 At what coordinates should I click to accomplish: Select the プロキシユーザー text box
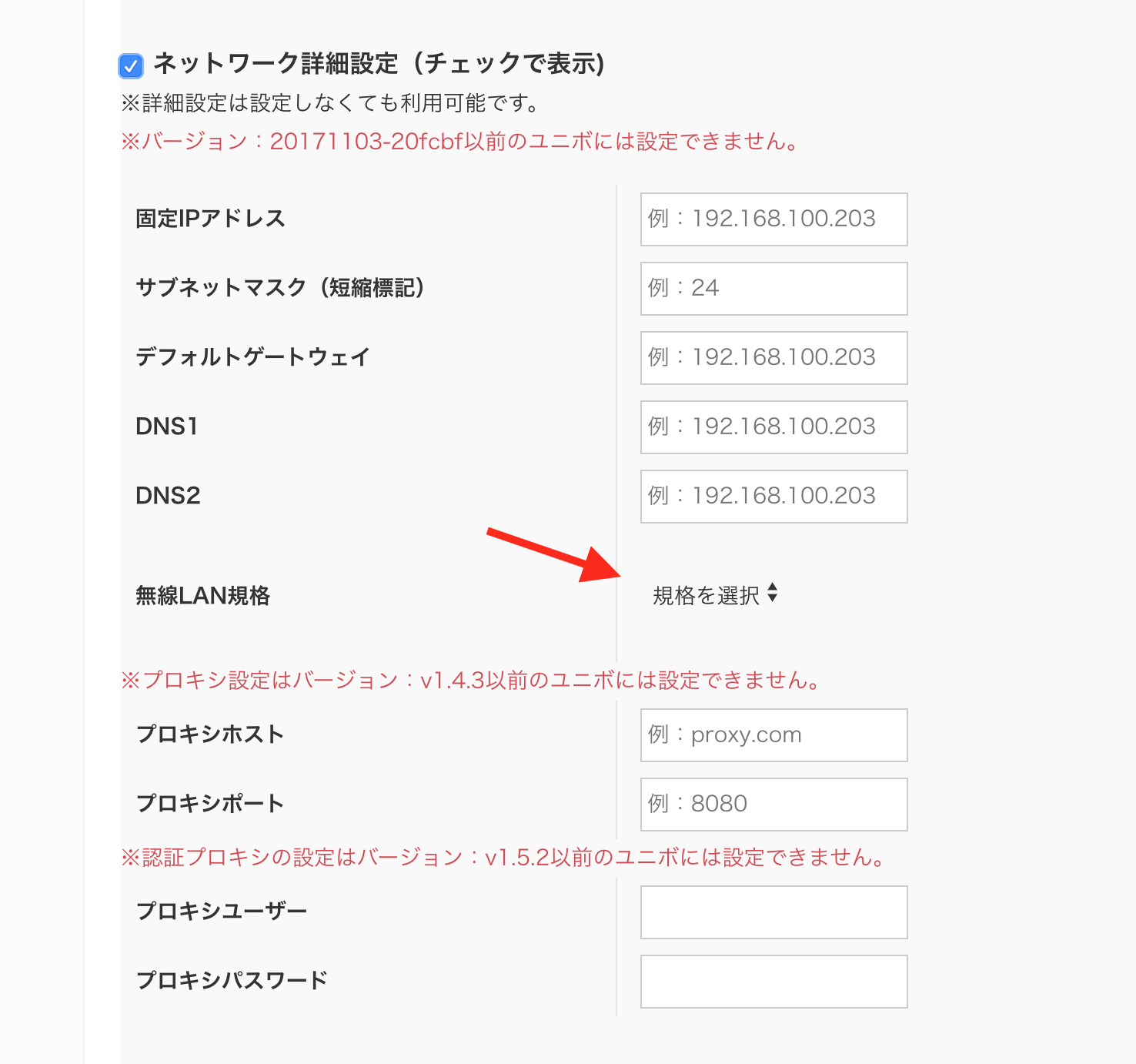(x=774, y=912)
